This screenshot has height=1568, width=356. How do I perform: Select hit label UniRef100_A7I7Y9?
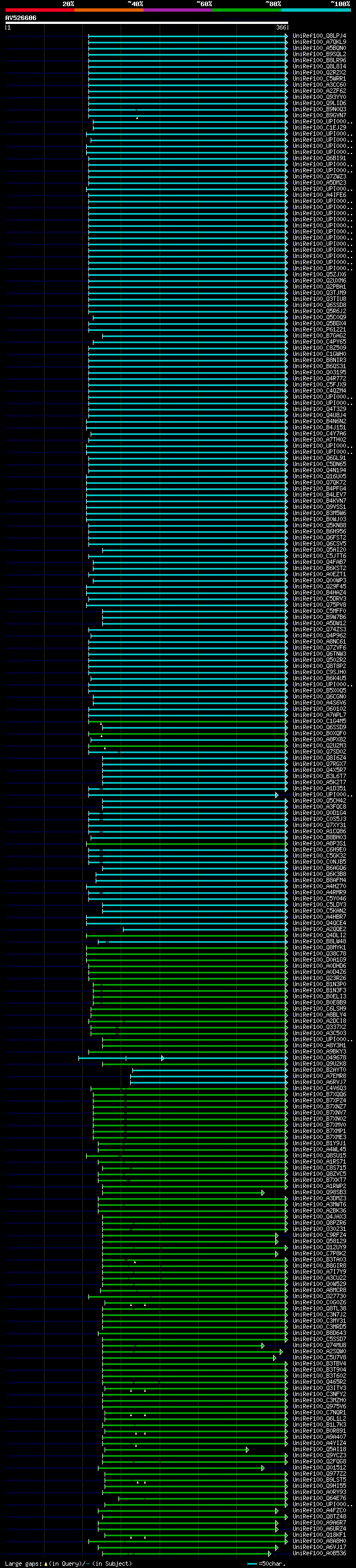319,1272
